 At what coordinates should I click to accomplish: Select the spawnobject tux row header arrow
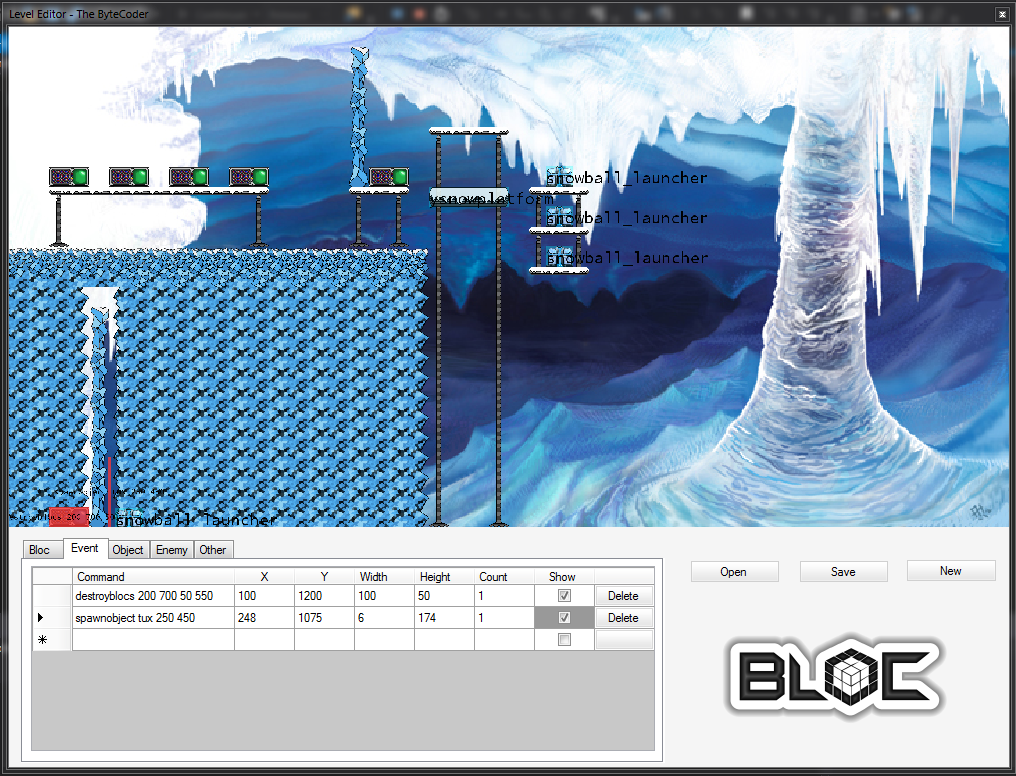click(x=41, y=618)
